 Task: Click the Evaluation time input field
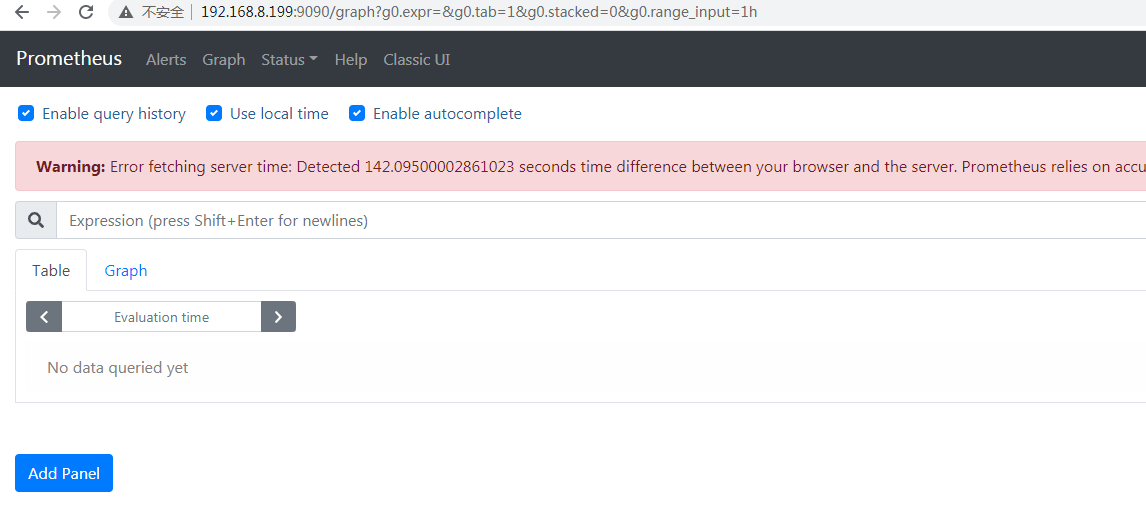(x=162, y=316)
